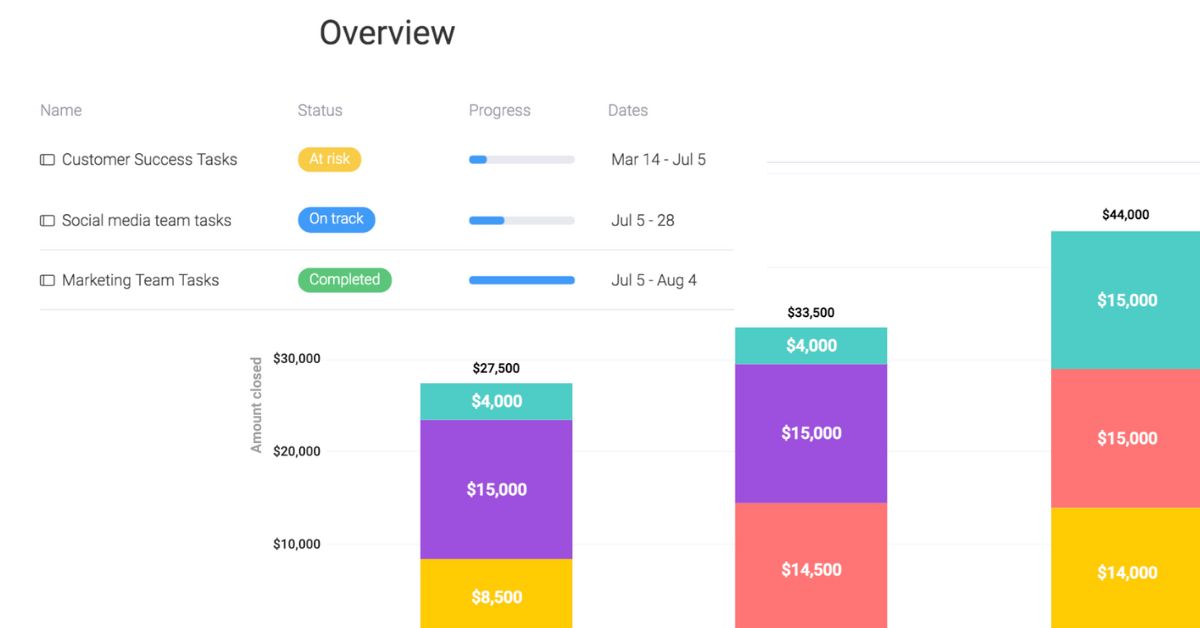Sort by the Status column header
This screenshot has width=1200, height=628.
coord(320,111)
